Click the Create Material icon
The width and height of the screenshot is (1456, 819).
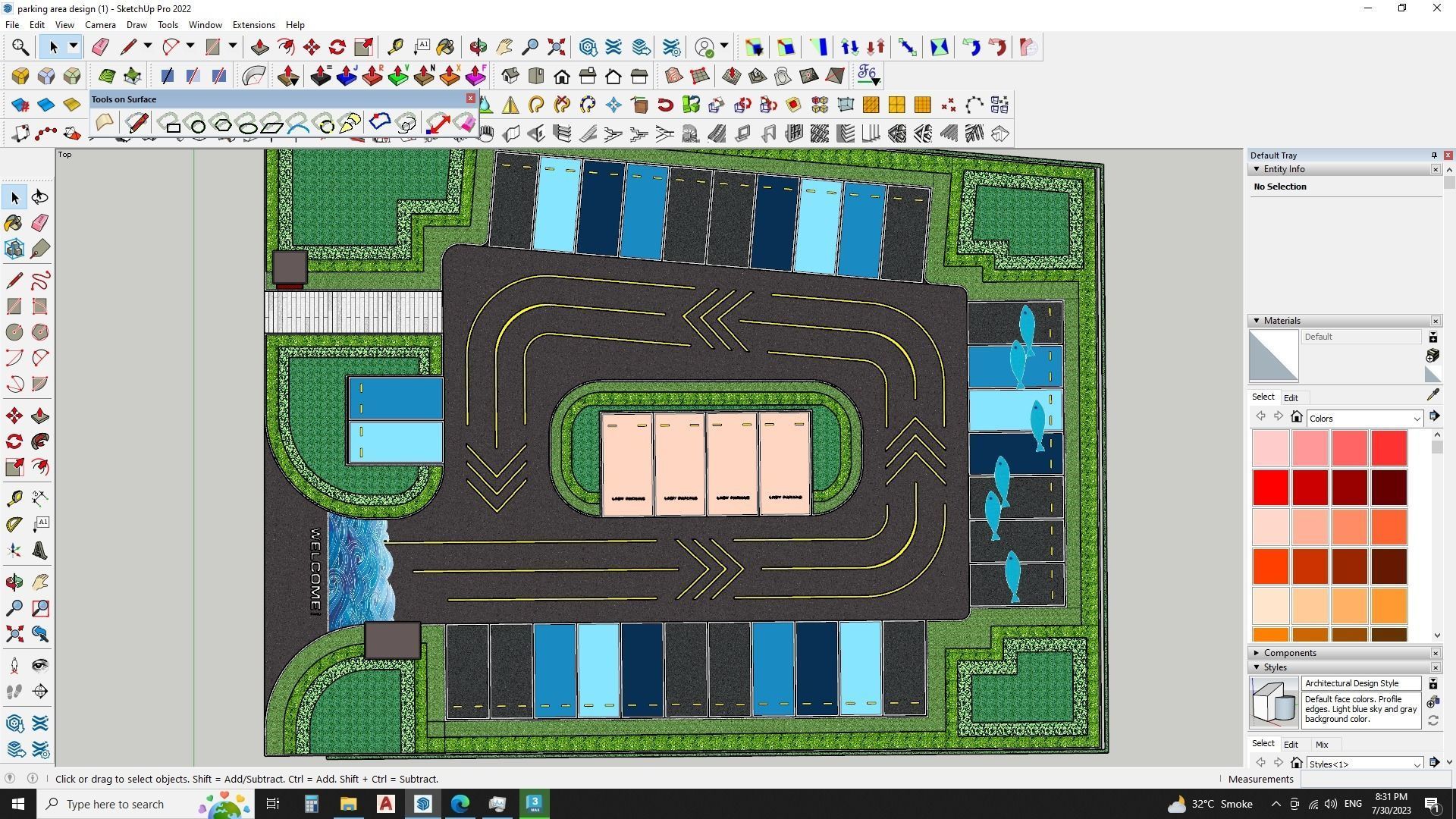(1432, 356)
